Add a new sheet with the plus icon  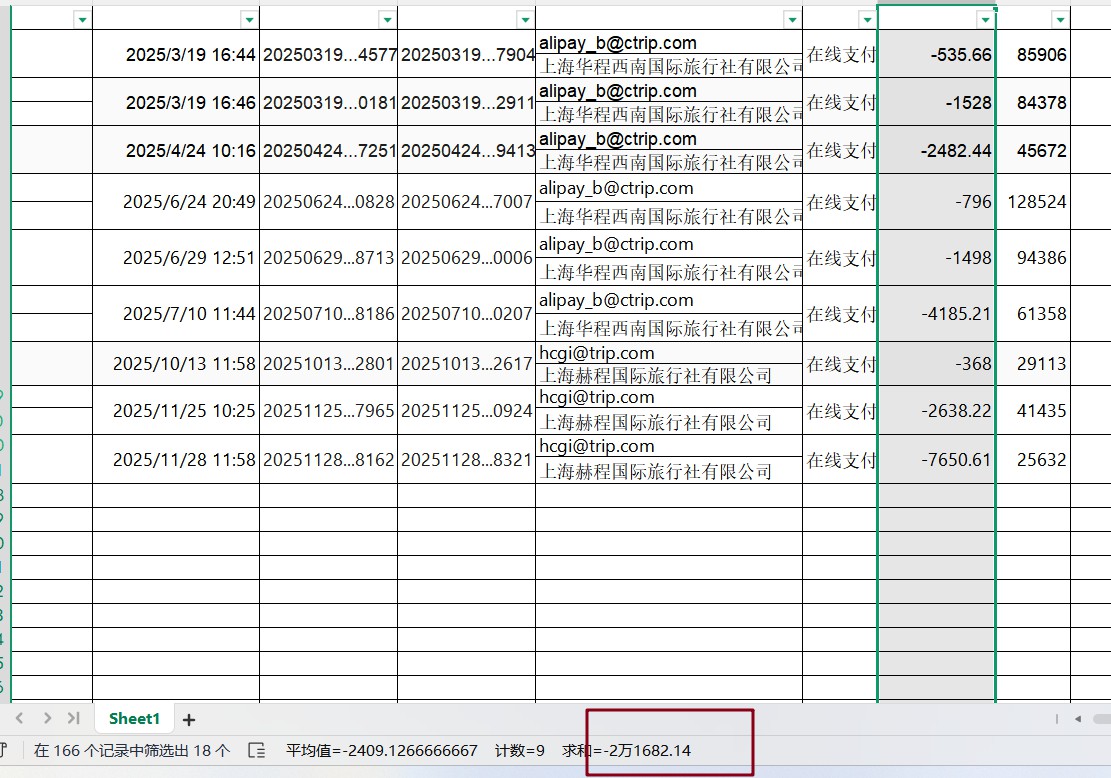coord(189,719)
